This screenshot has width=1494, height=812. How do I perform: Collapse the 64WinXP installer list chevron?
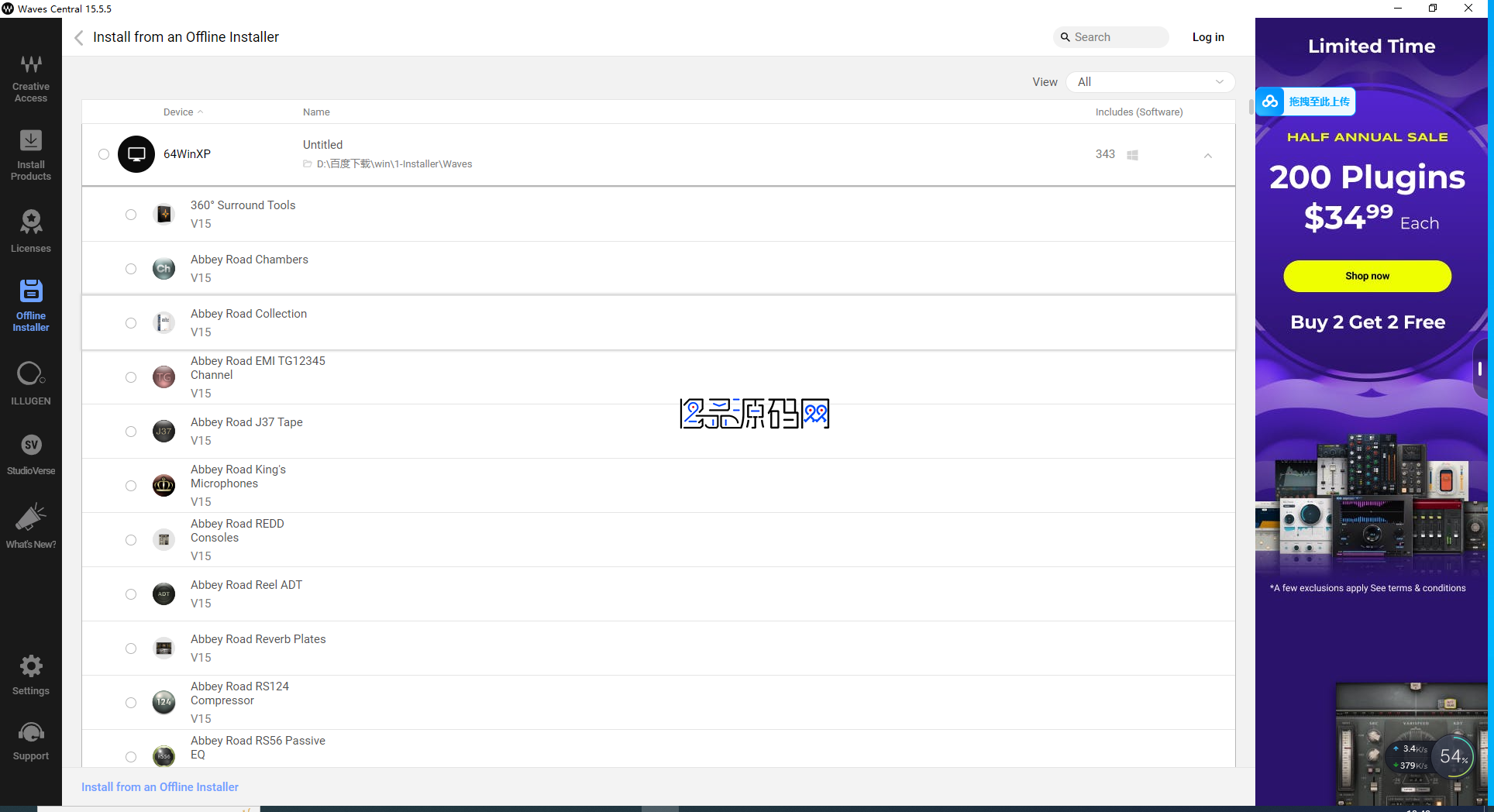[1207, 156]
